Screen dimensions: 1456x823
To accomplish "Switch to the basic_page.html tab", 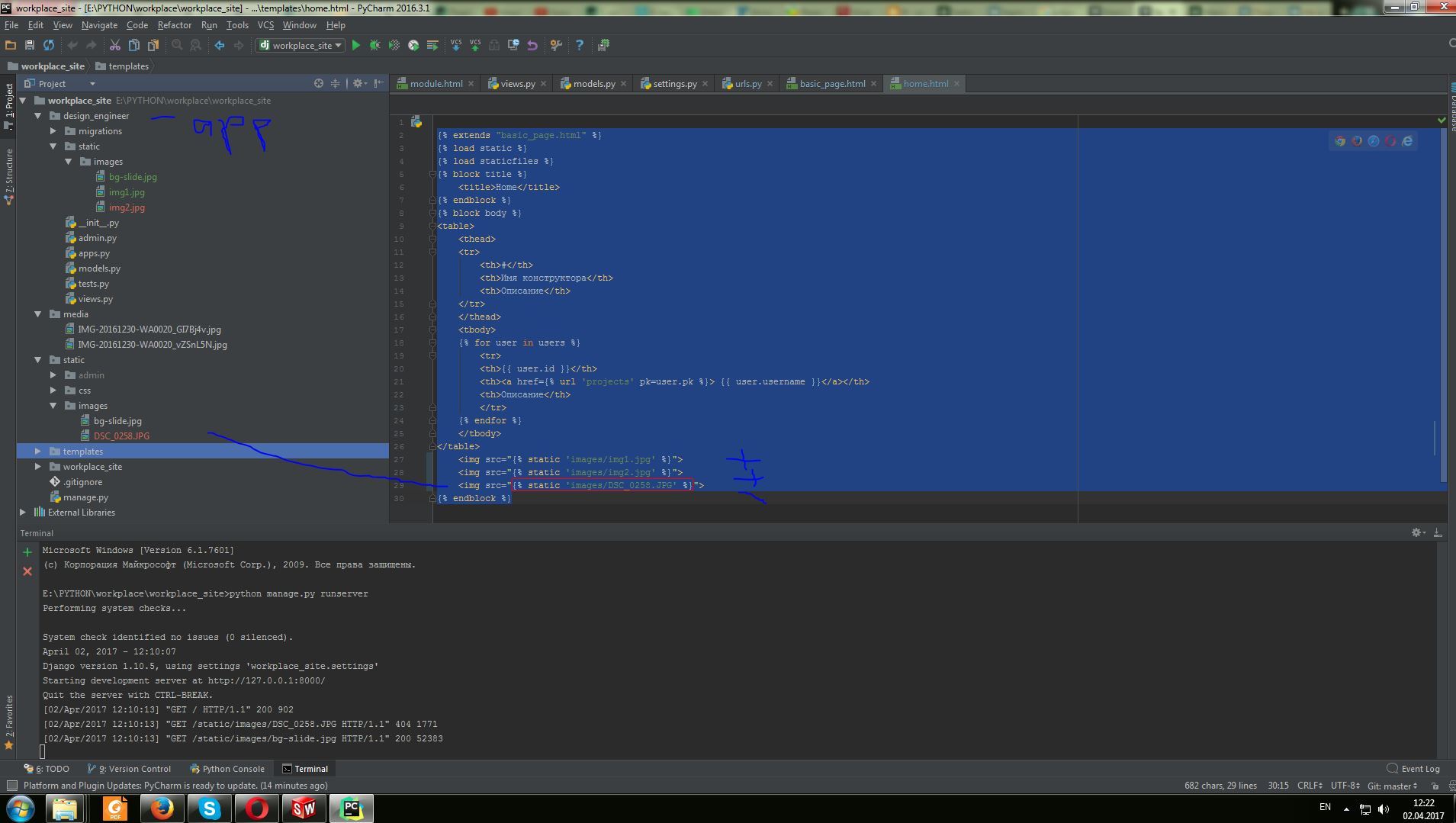I will pyautogui.click(x=832, y=83).
